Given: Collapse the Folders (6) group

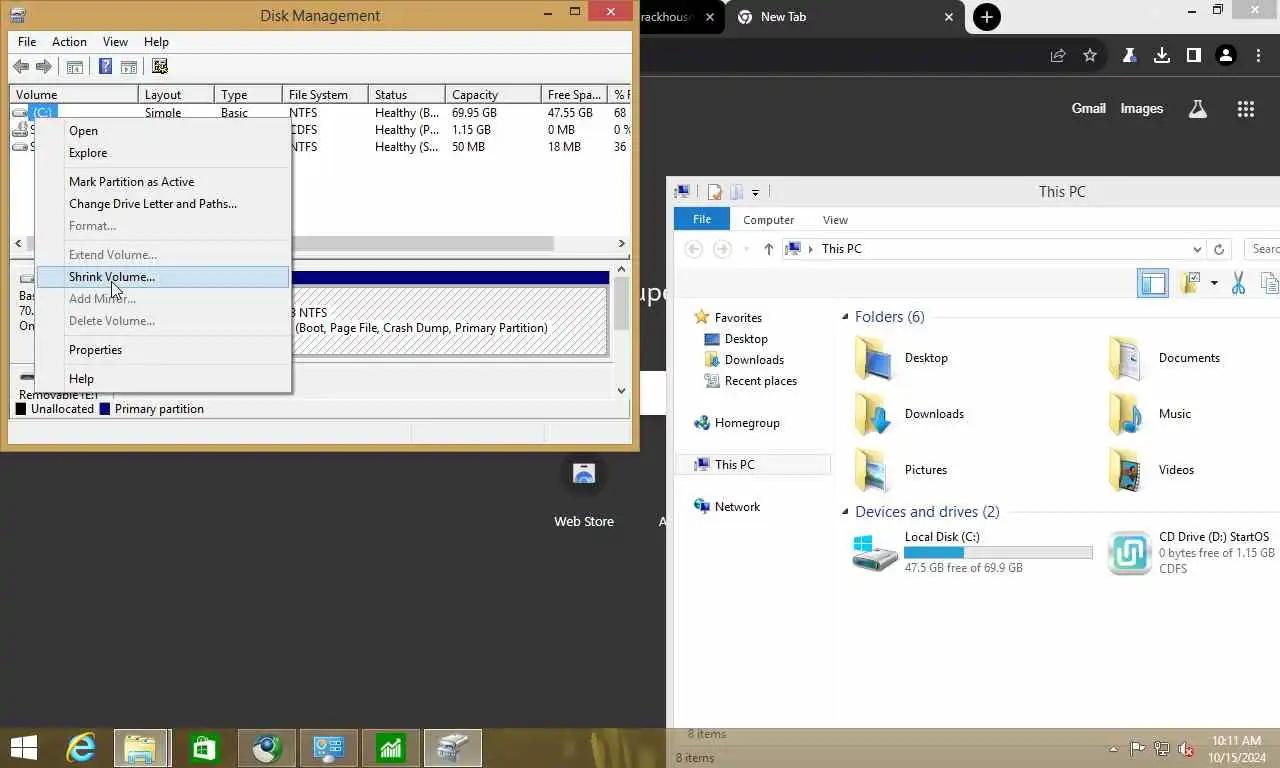Looking at the screenshot, I should (846, 317).
